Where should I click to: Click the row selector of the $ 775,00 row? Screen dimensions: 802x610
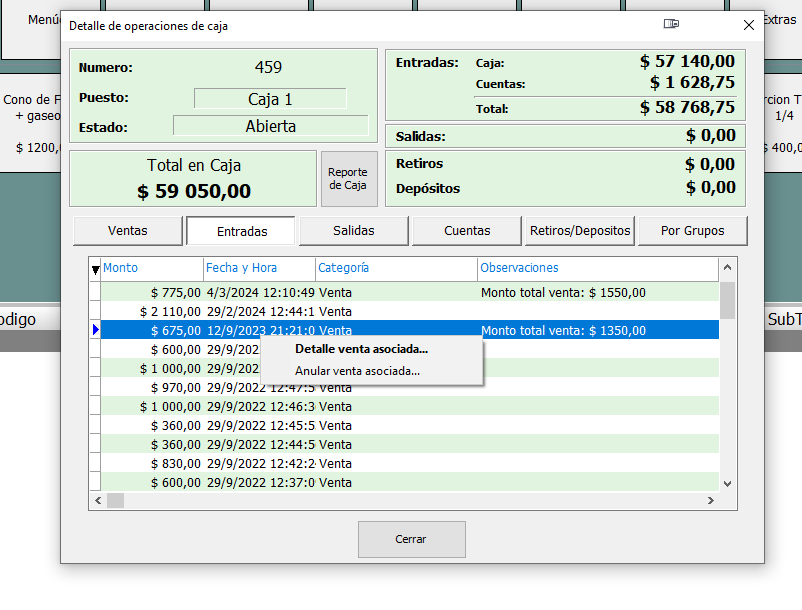coord(95,292)
